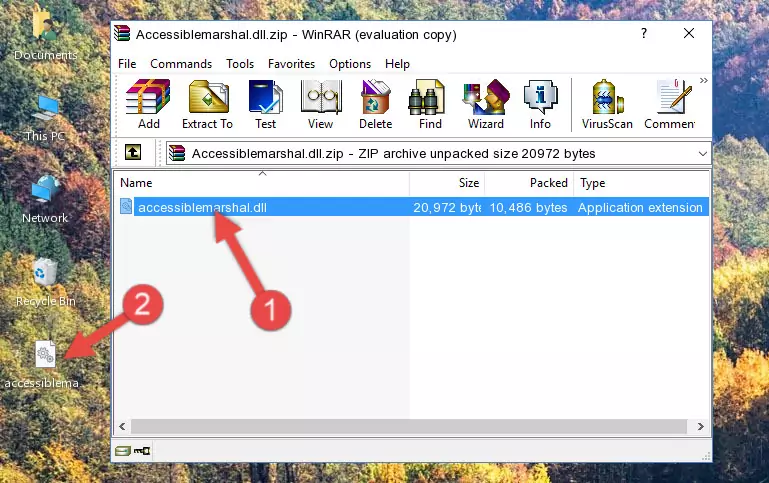Click the Delete toolbar icon
Screen dimensions: 769x483
coord(375,104)
